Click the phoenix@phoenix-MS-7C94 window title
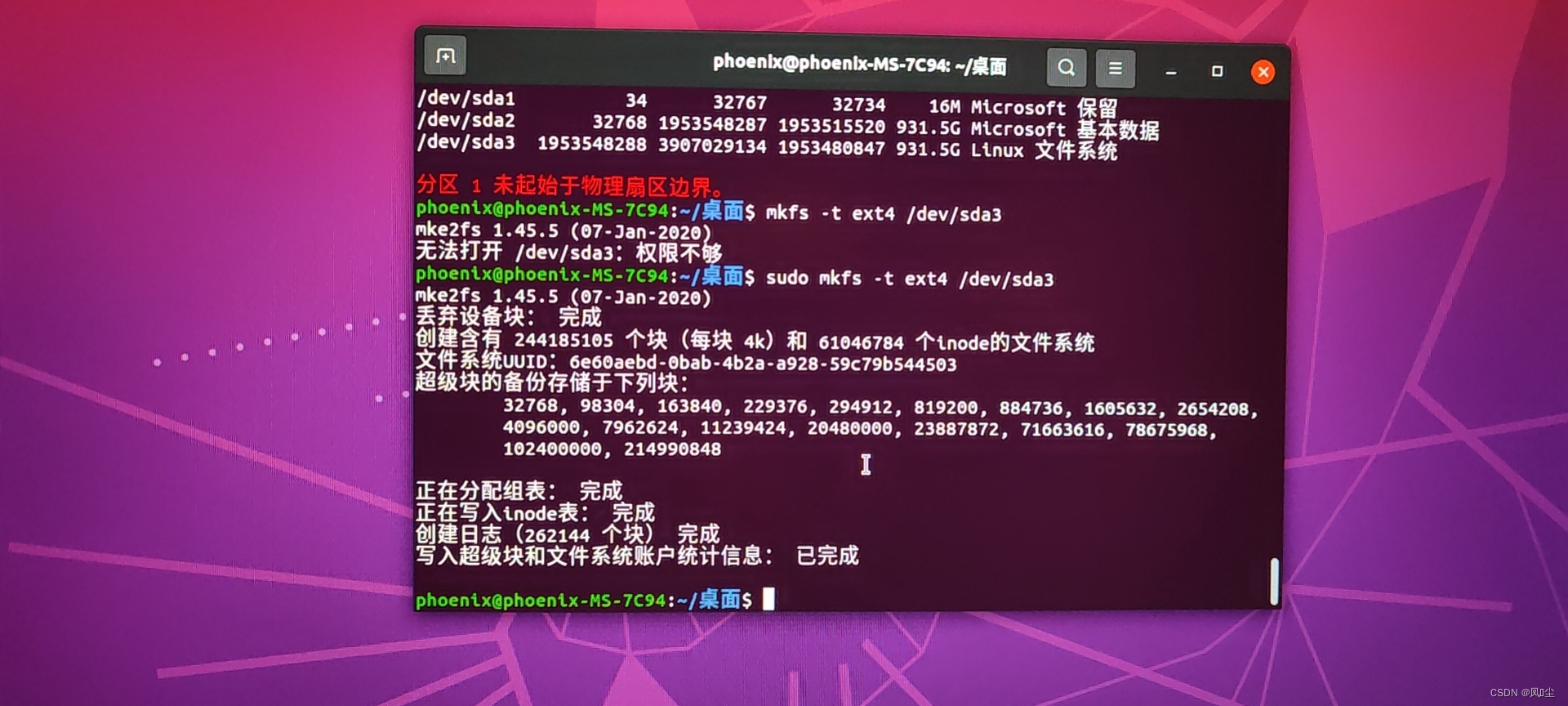 pyautogui.click(x=859, y=64)
